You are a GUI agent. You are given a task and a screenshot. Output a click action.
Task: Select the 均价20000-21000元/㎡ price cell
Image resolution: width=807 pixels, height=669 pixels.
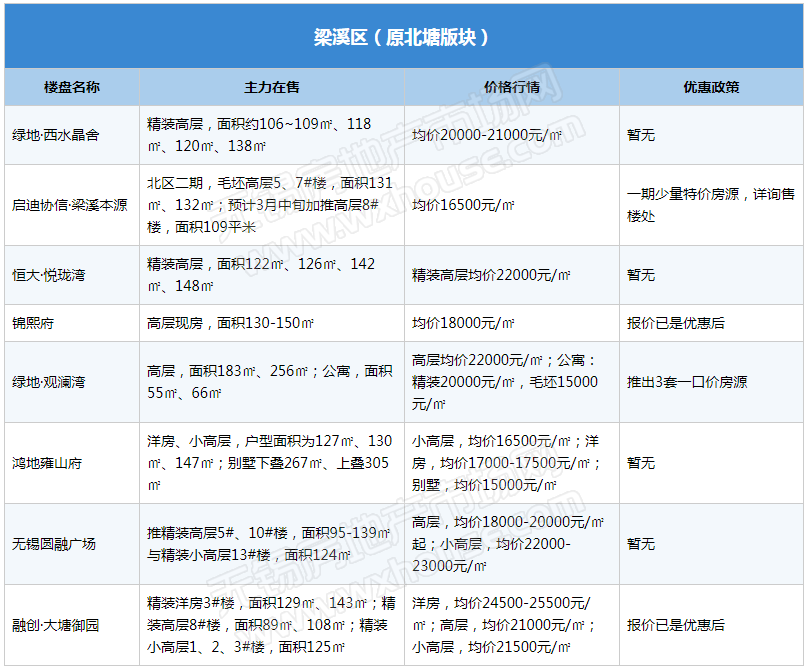click(x=486, y=135)
